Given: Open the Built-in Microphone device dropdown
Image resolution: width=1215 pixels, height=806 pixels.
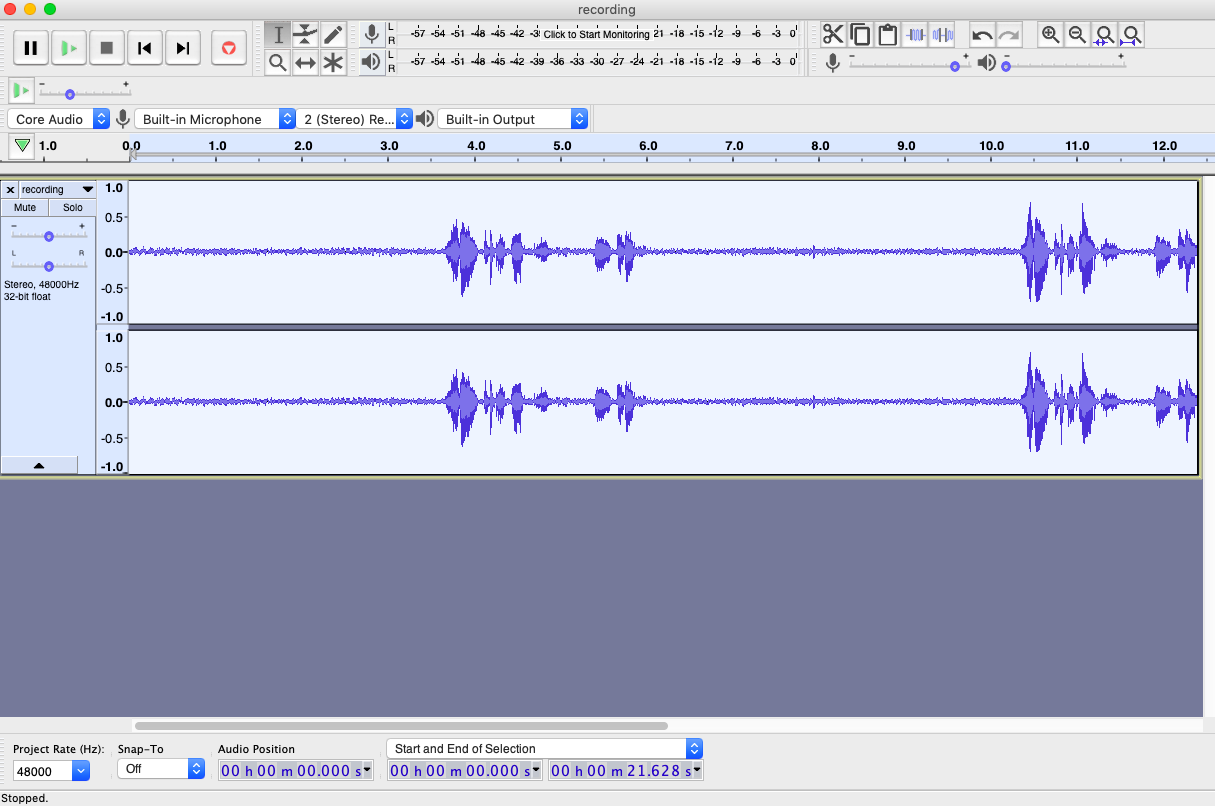Looking at the screenshot, I should tap(215, 119).
